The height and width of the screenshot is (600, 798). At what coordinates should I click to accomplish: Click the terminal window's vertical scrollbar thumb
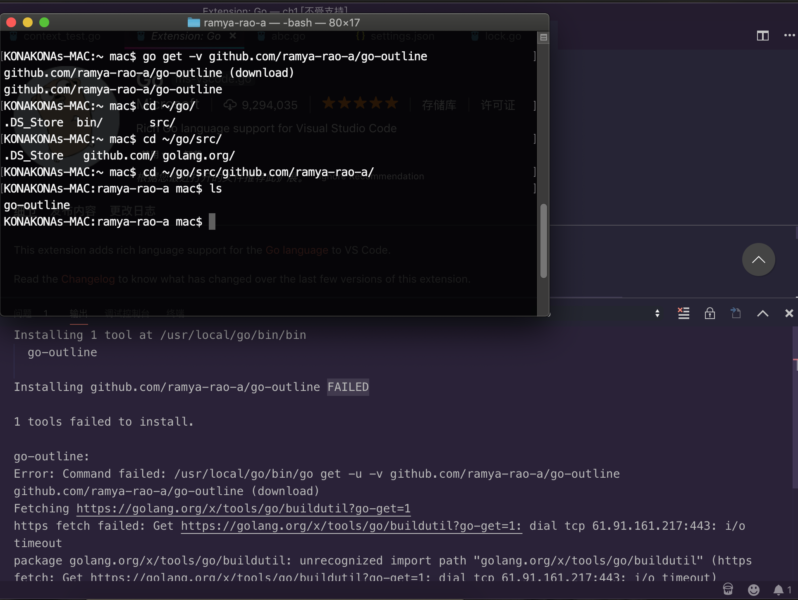544,241
